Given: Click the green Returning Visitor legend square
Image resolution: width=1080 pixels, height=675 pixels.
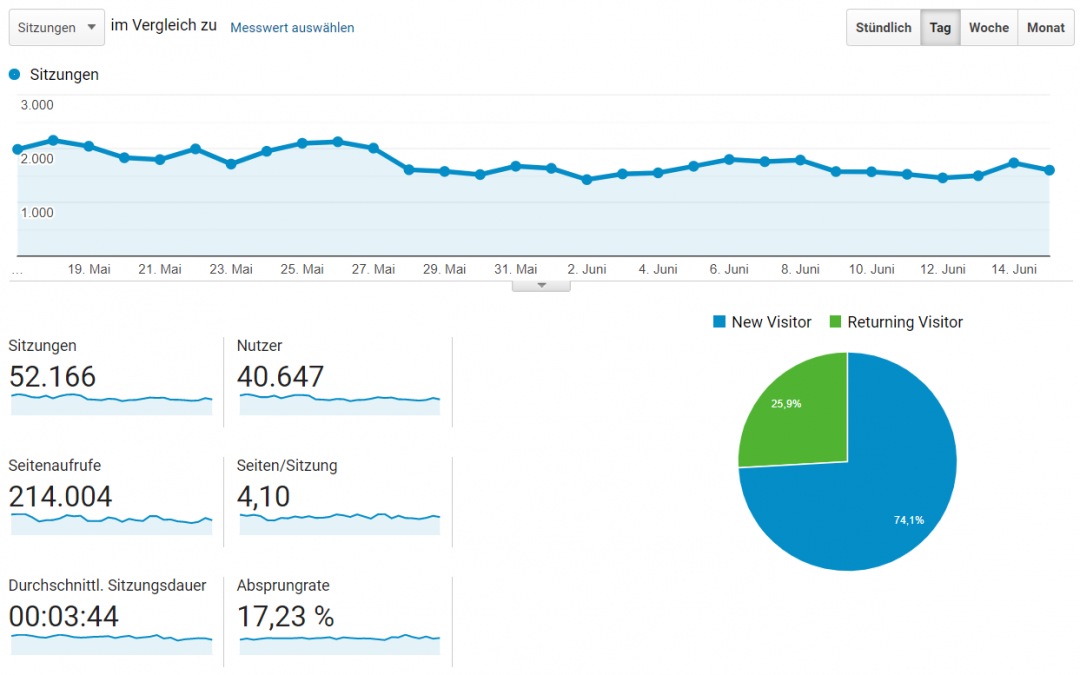Looking at the screenshot, I should coord(835,322).
